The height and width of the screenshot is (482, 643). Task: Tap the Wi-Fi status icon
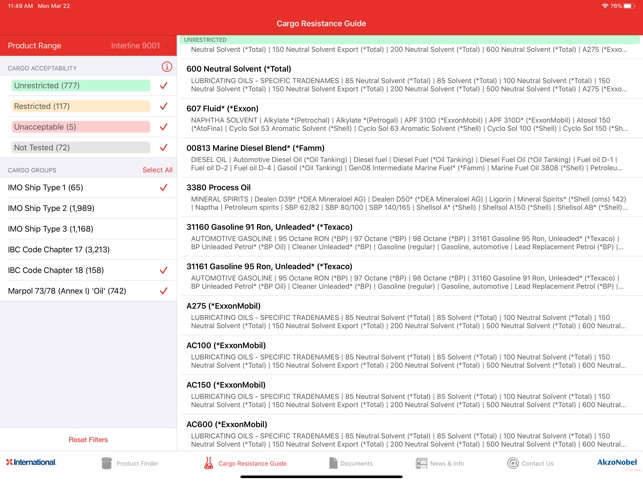pyautogui.click(x=605, y=6)
